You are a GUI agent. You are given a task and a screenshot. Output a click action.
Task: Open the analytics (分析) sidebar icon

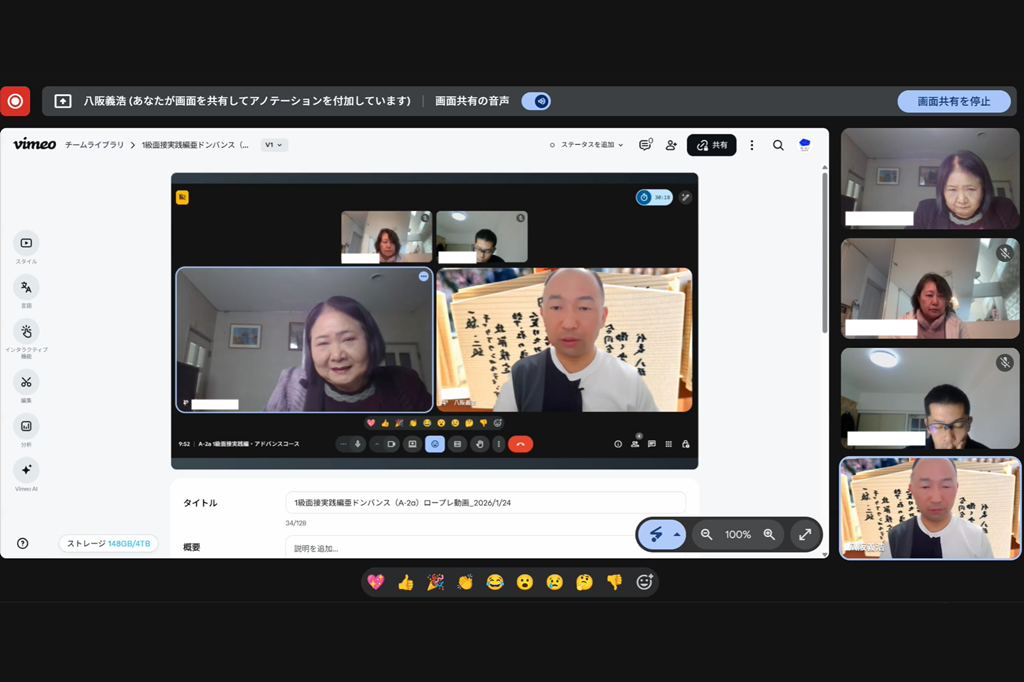26,426
